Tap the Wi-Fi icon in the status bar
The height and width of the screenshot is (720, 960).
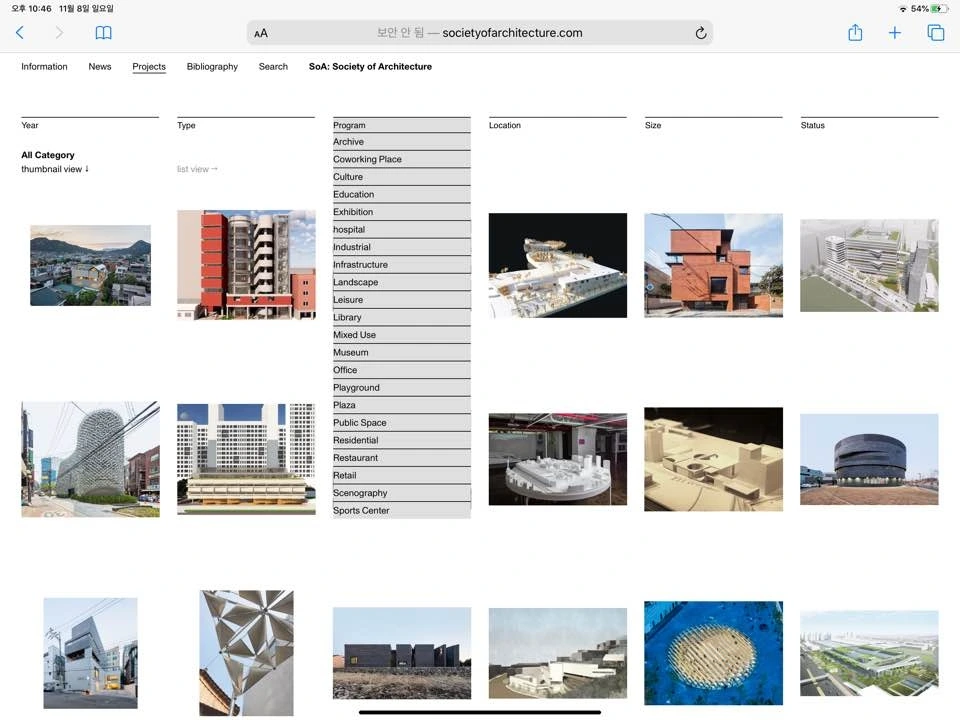pos(902,9)
